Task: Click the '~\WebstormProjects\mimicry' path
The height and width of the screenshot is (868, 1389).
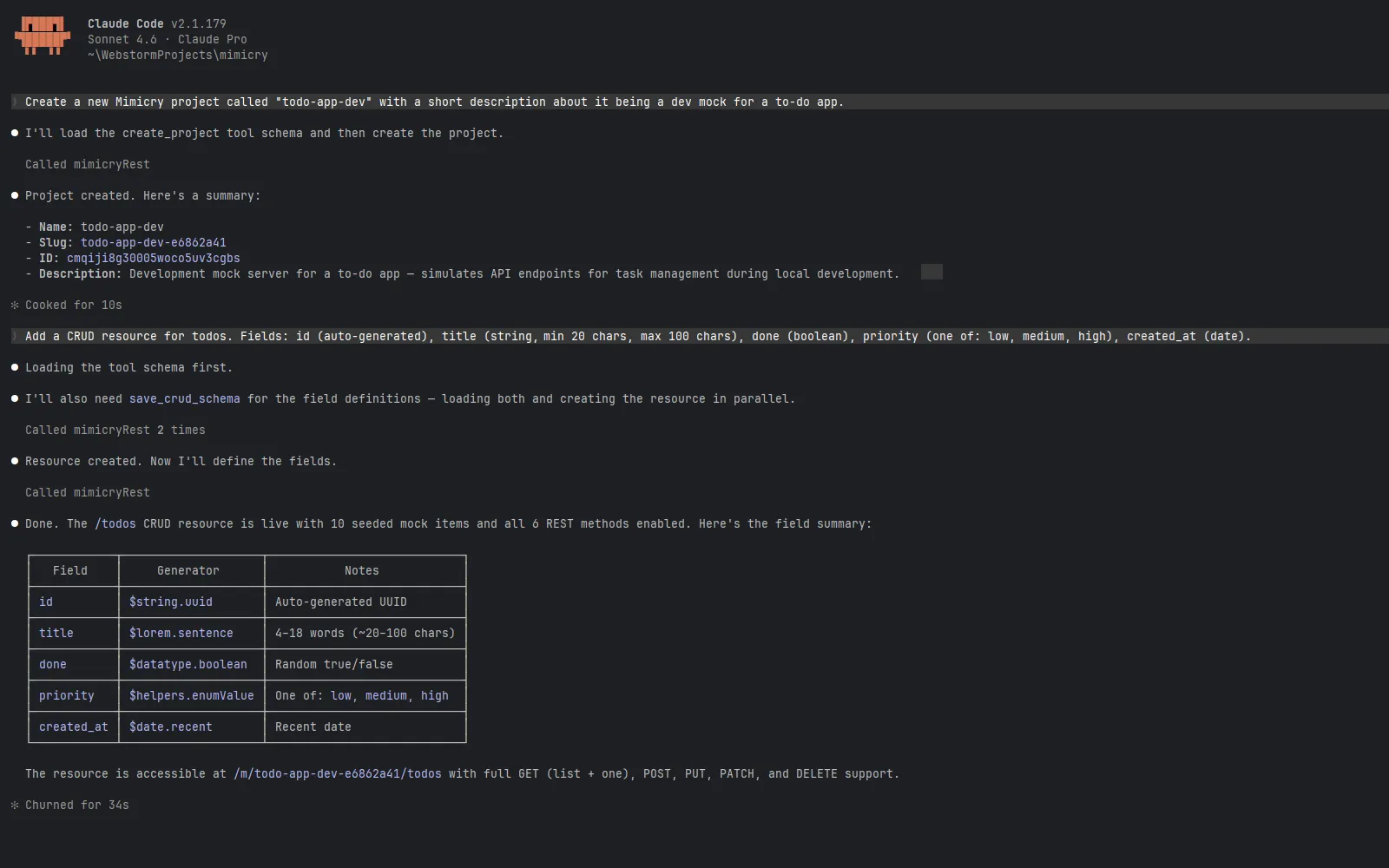Action: click(178, 56)
